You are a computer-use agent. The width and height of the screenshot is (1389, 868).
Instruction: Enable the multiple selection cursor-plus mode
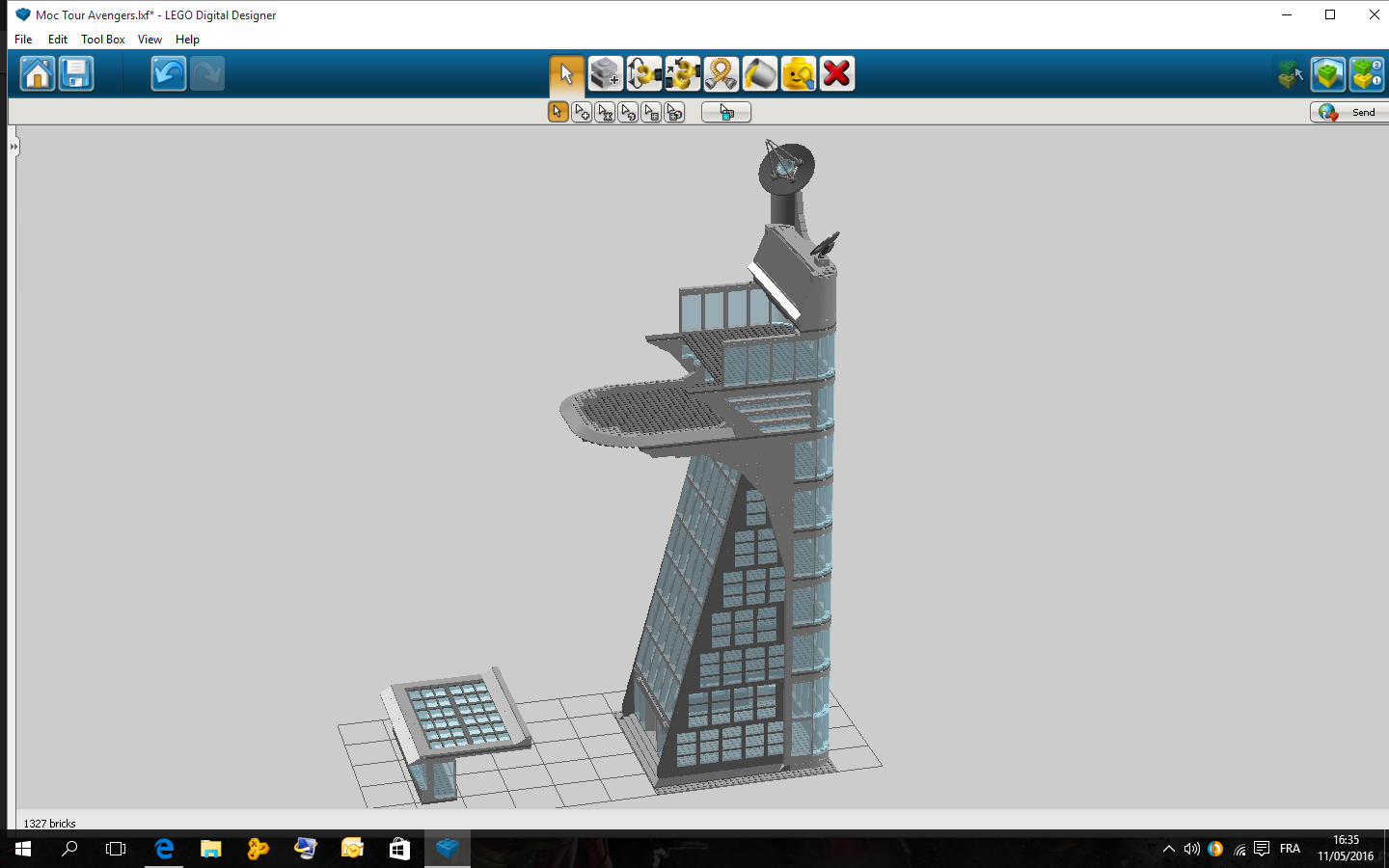pyautogui.click(x=582, y=113)
